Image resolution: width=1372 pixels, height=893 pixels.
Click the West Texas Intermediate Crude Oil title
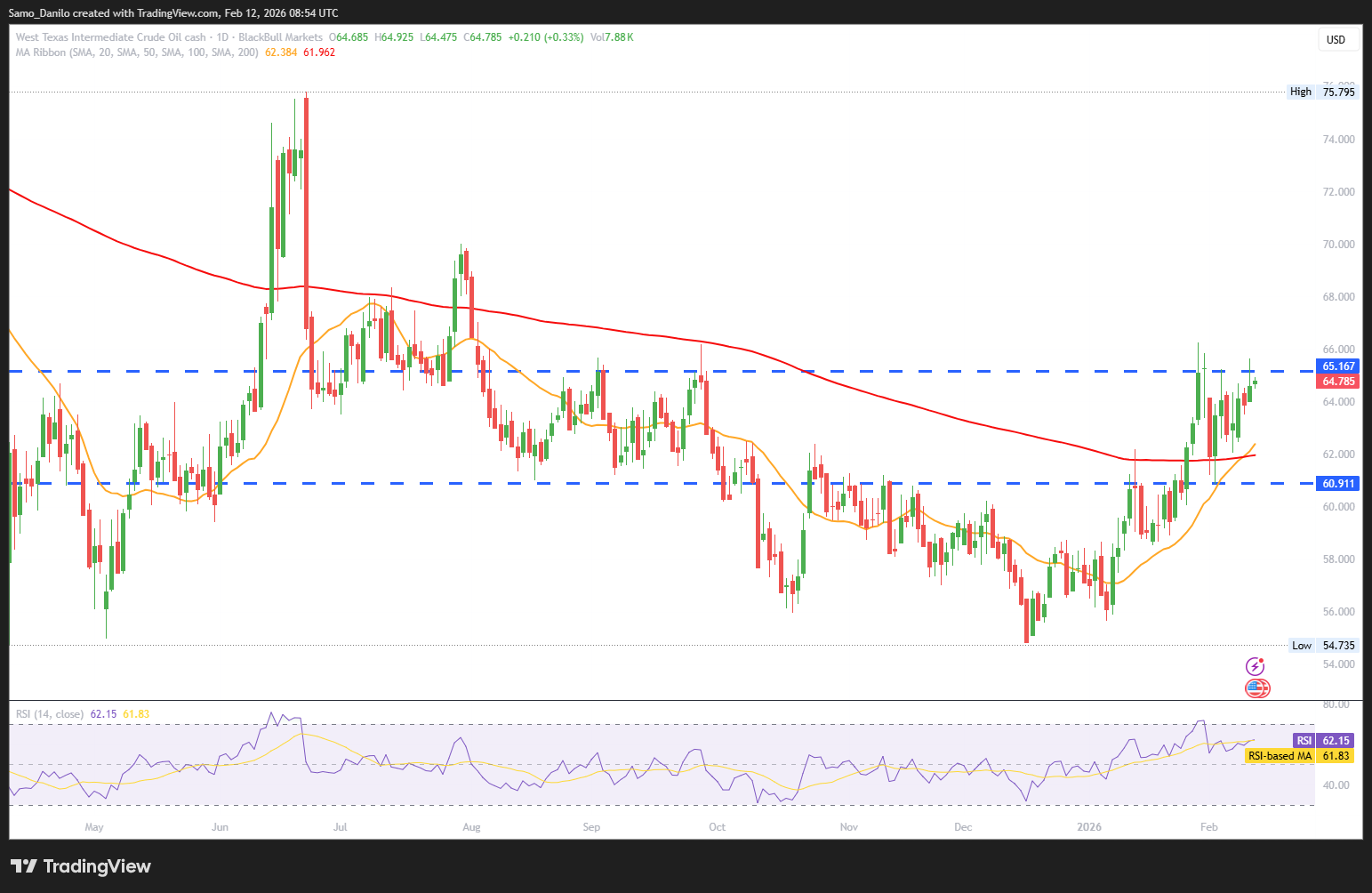[110, 37]
